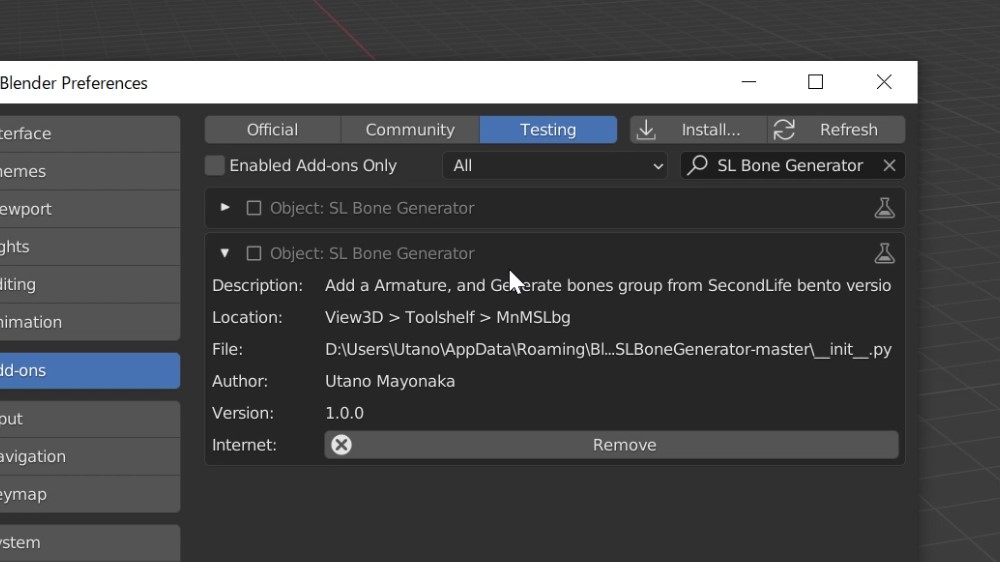The height and width of the screenshot is (562, 1000).
Task: Minimize the Blender Preferences window
Action: coord(749,82)
